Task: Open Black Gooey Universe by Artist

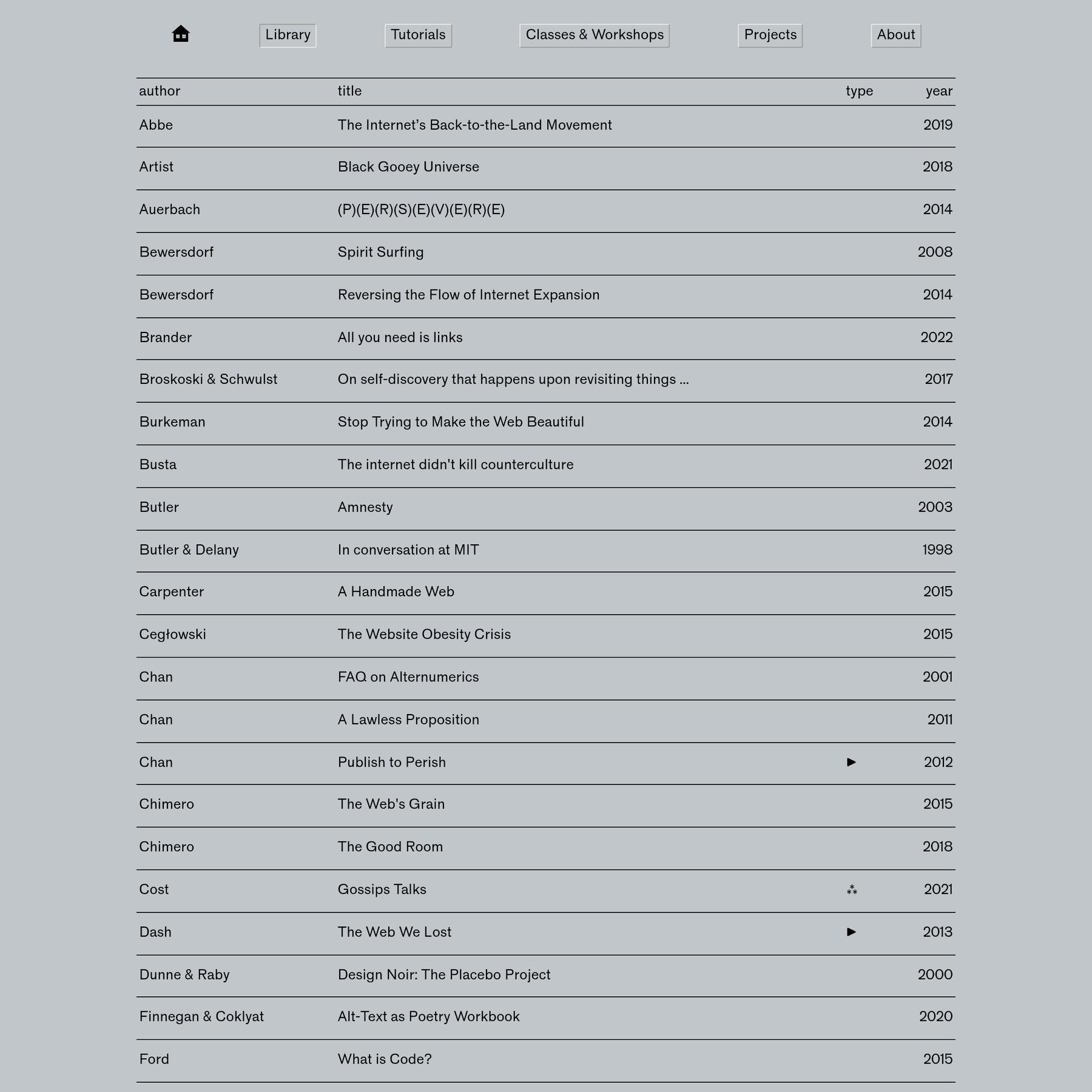Action: [x=408, y=167]
